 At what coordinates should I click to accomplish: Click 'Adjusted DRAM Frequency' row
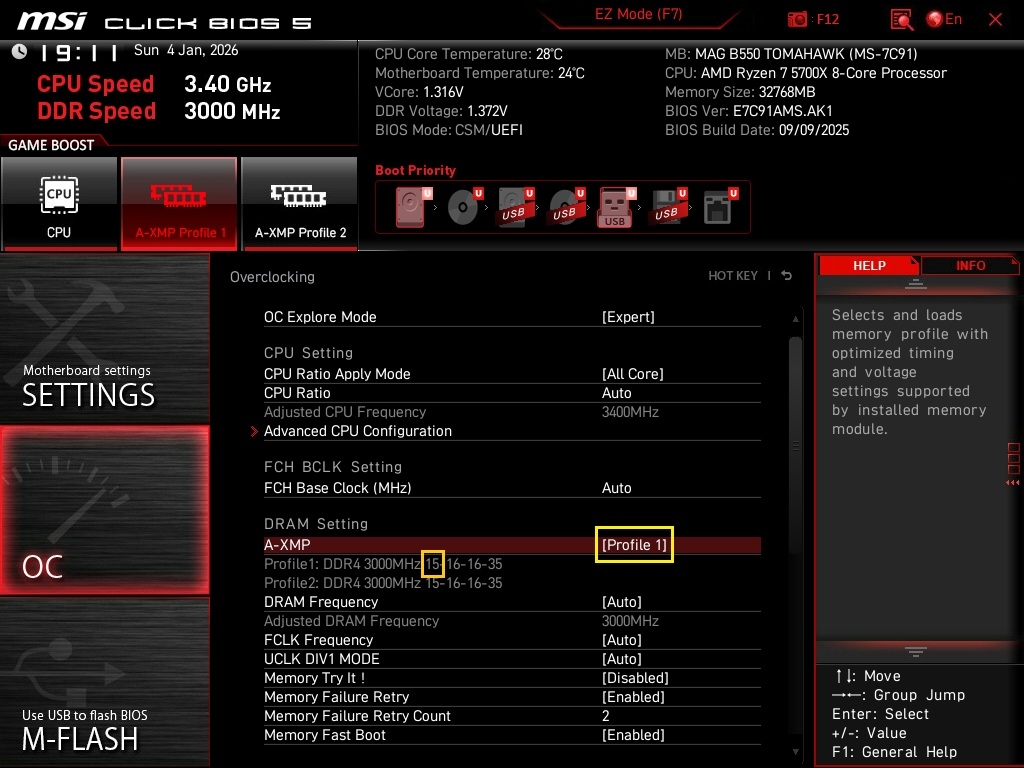[512, 620]
